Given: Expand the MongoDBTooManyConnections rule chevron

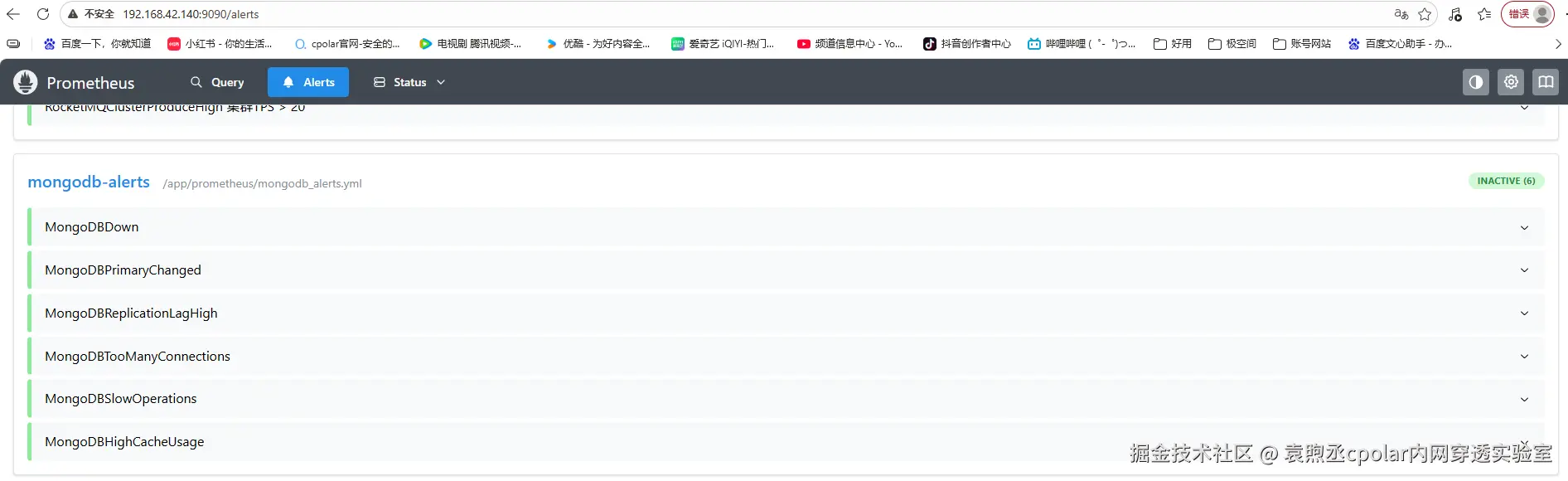Looking at the screenshot, I should (1524, 357).
